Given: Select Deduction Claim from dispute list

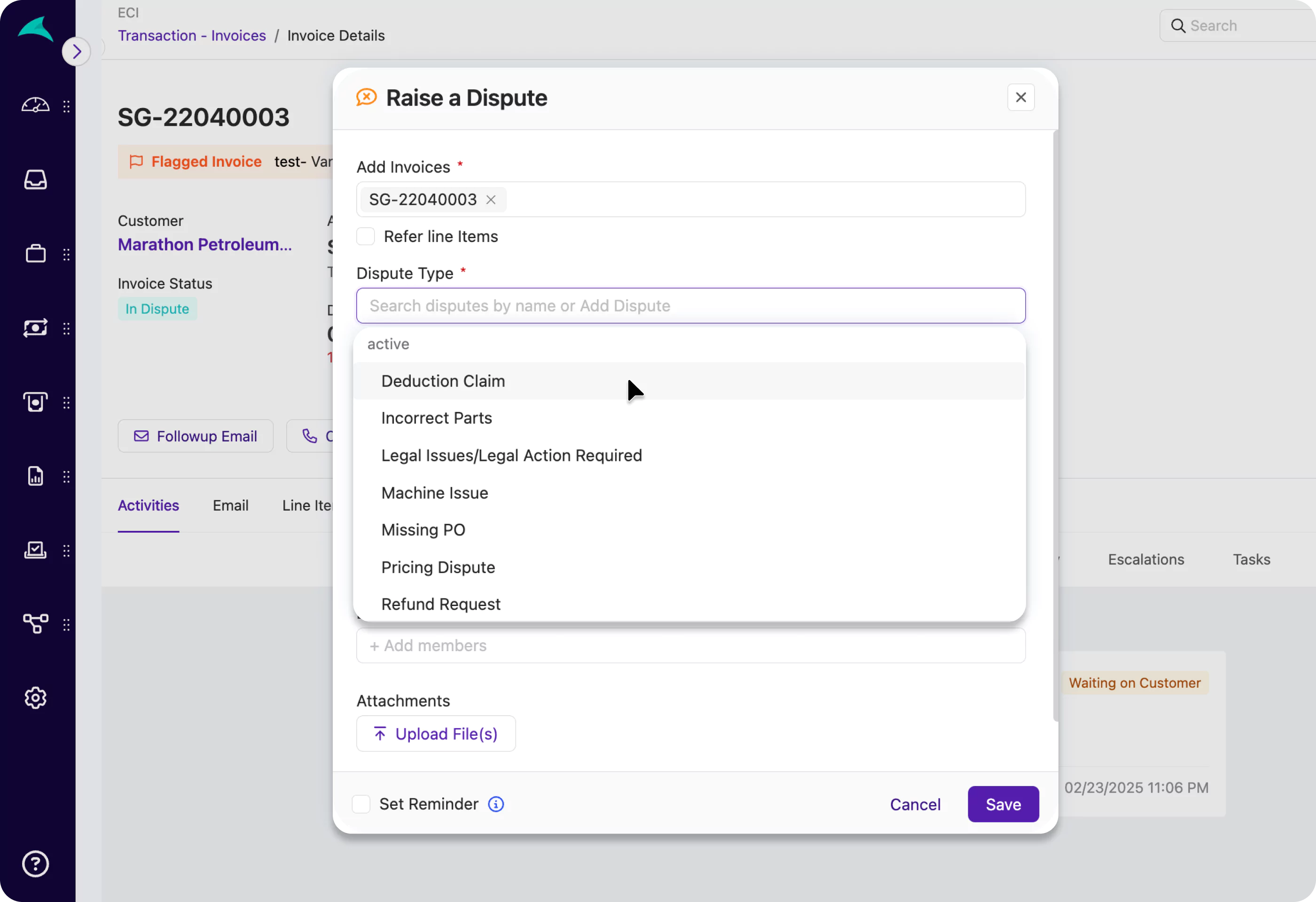Looking at the screenshot, I should click(443, 381).
